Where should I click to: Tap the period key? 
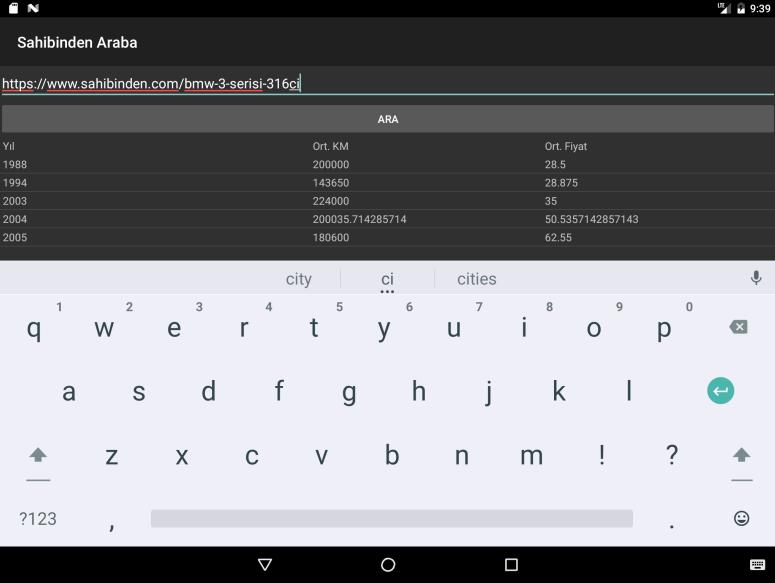tap(672, 526)
